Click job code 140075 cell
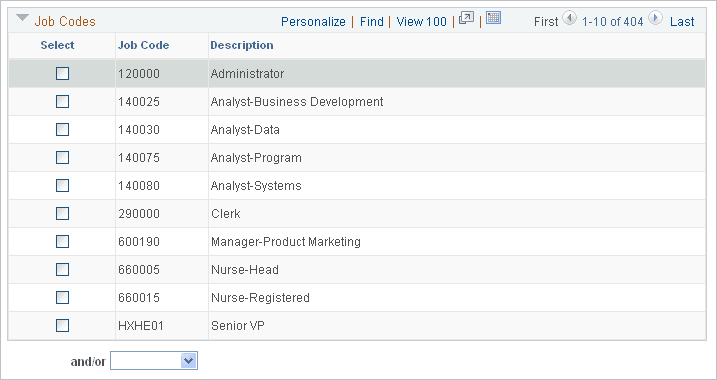717x380 pixels. [139, 158]
